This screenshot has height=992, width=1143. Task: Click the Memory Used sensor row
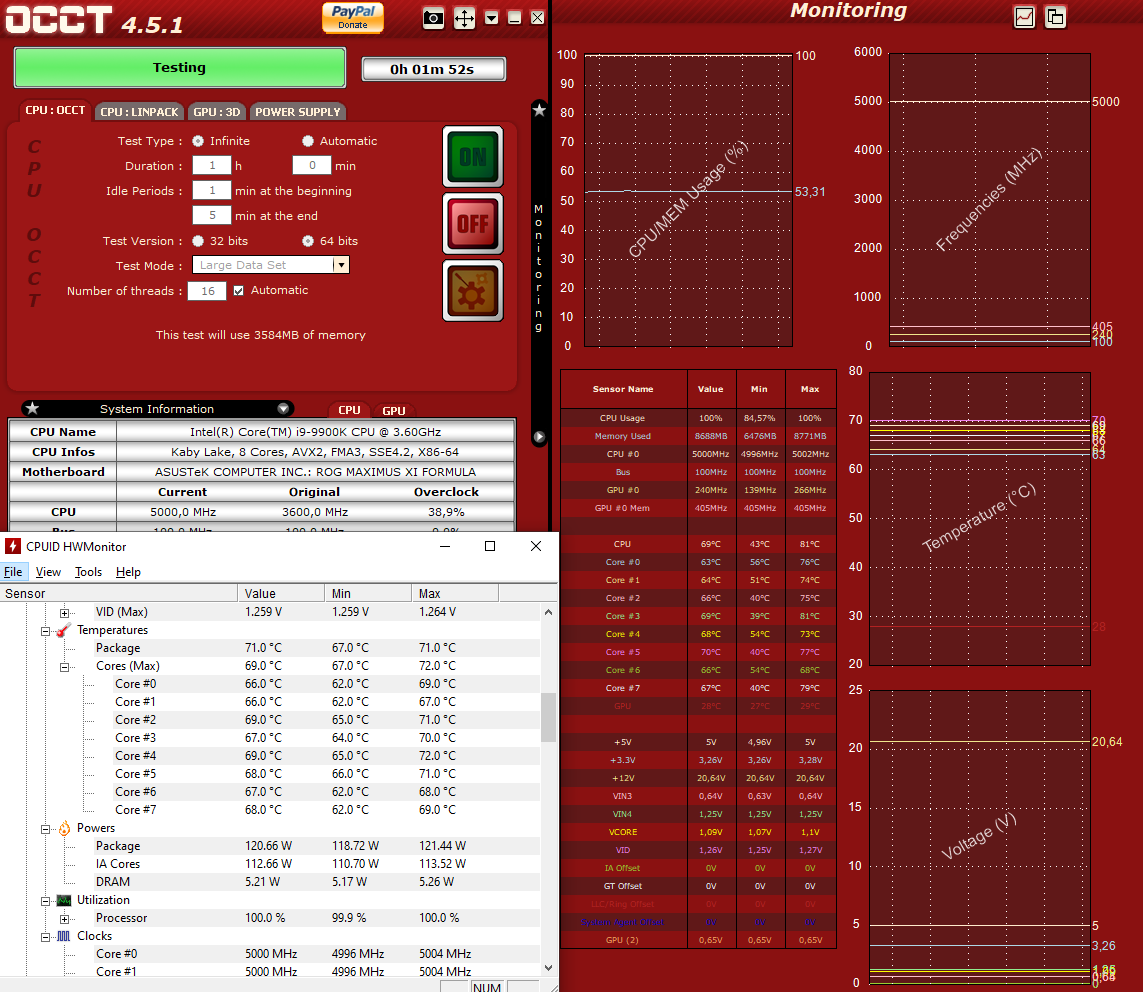(698, 436)
